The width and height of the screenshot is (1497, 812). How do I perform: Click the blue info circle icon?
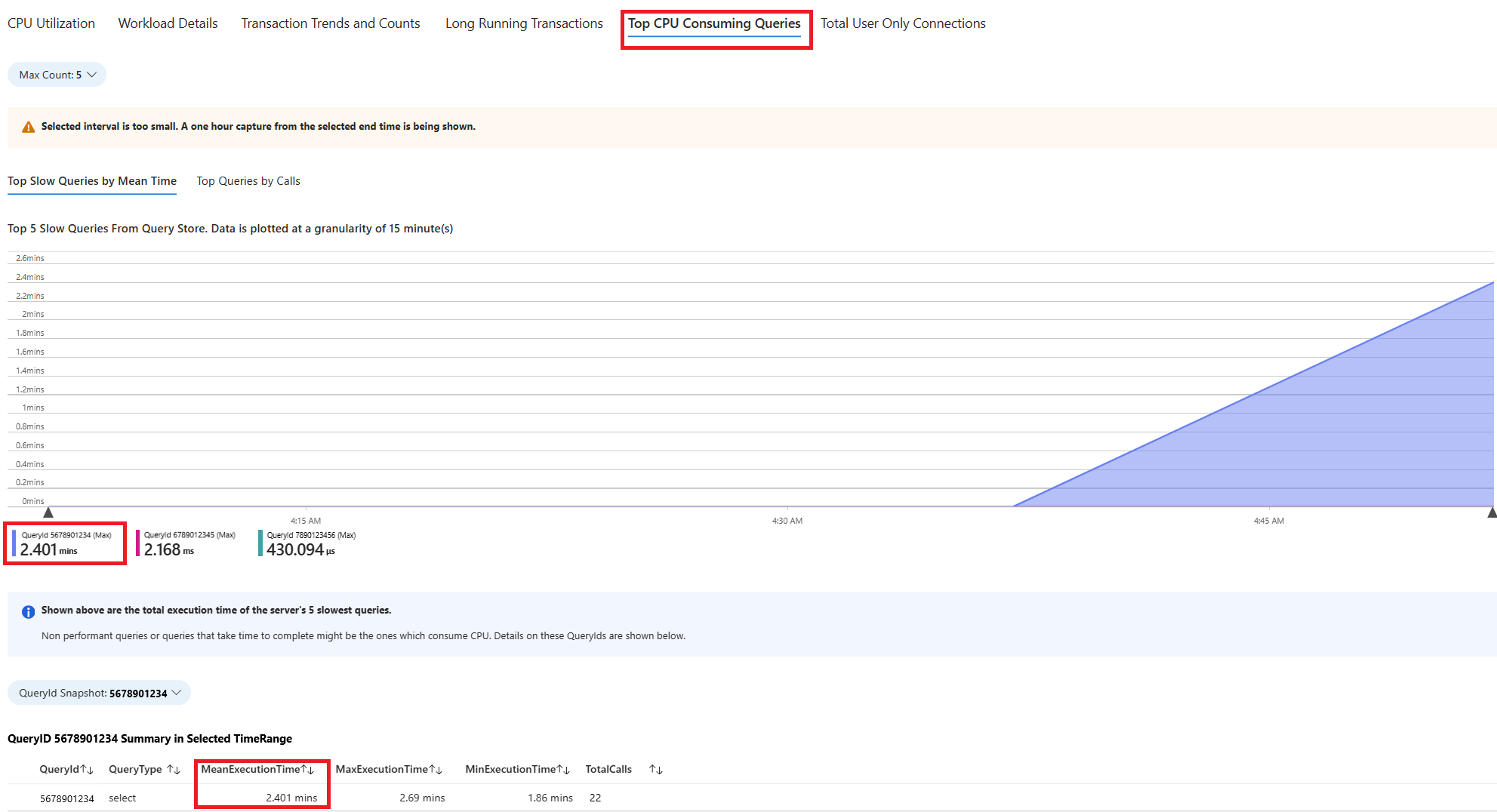pyautogui.click(x=28, y=611)
